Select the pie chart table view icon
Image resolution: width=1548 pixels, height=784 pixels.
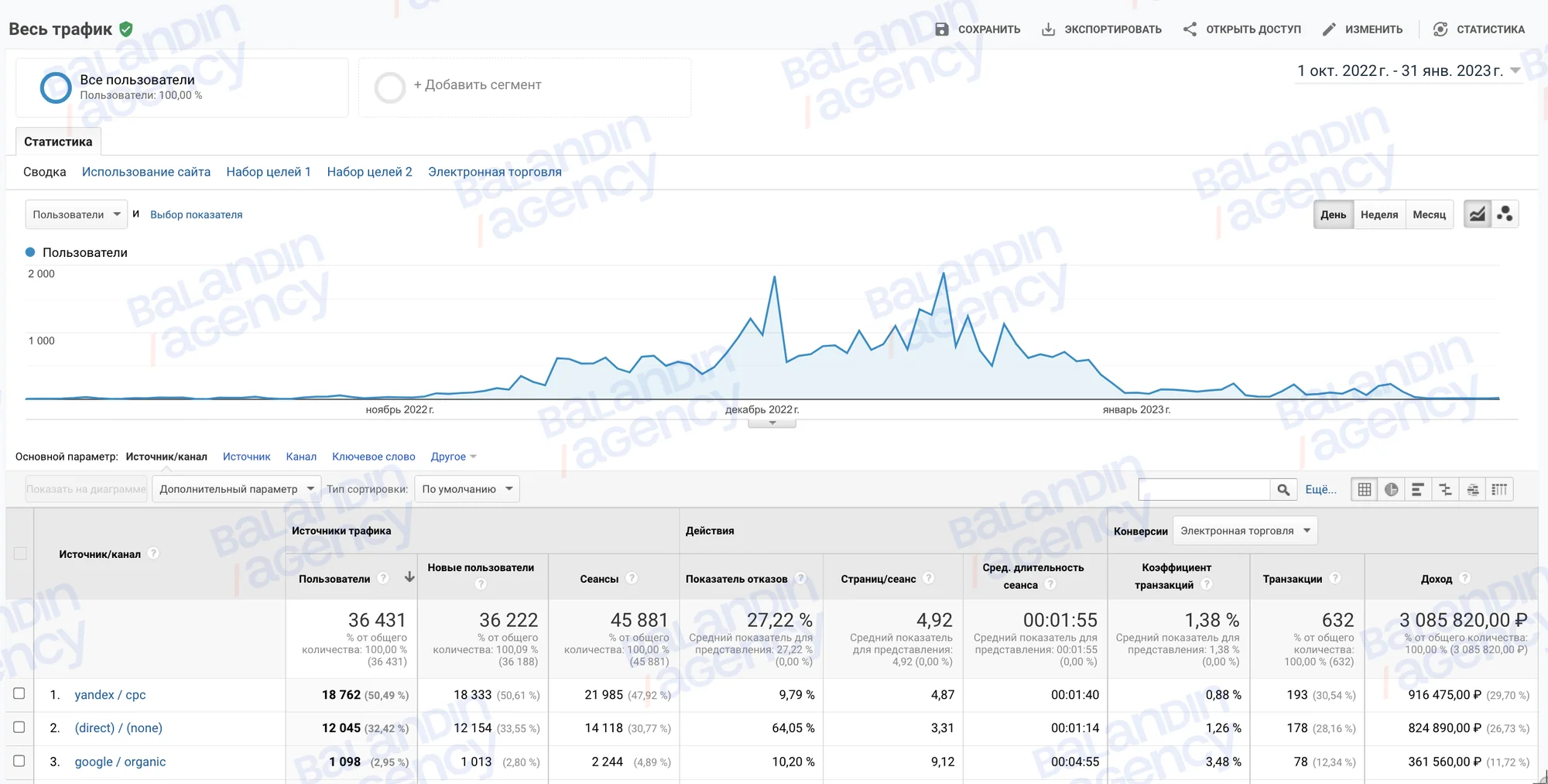tap(1391, 489)
